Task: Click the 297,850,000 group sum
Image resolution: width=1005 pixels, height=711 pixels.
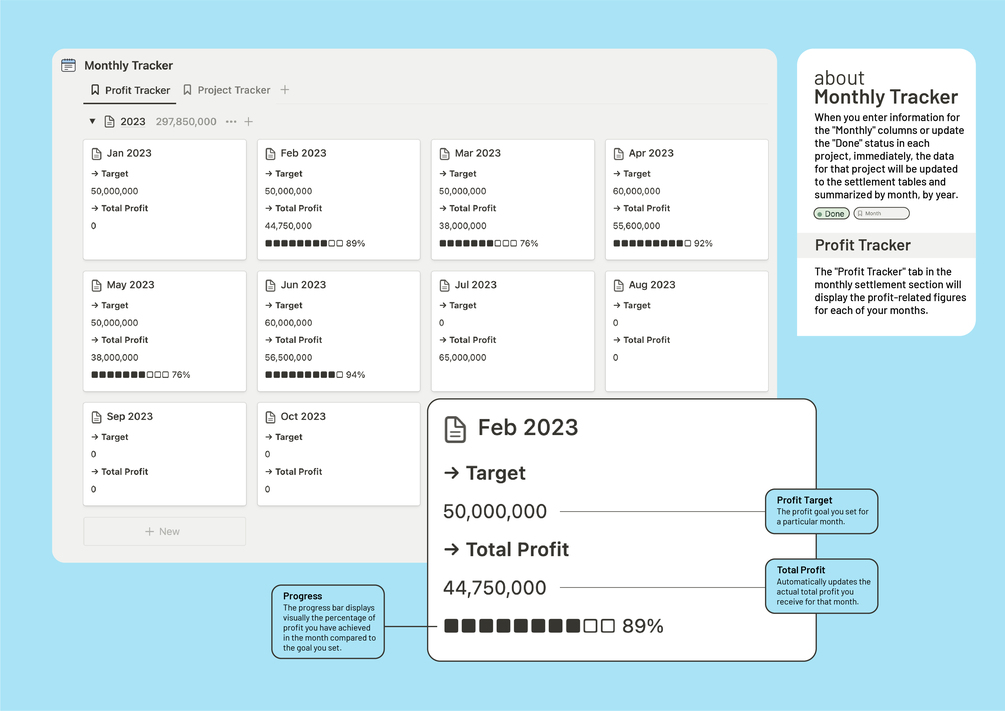Action: click(186, 122)
